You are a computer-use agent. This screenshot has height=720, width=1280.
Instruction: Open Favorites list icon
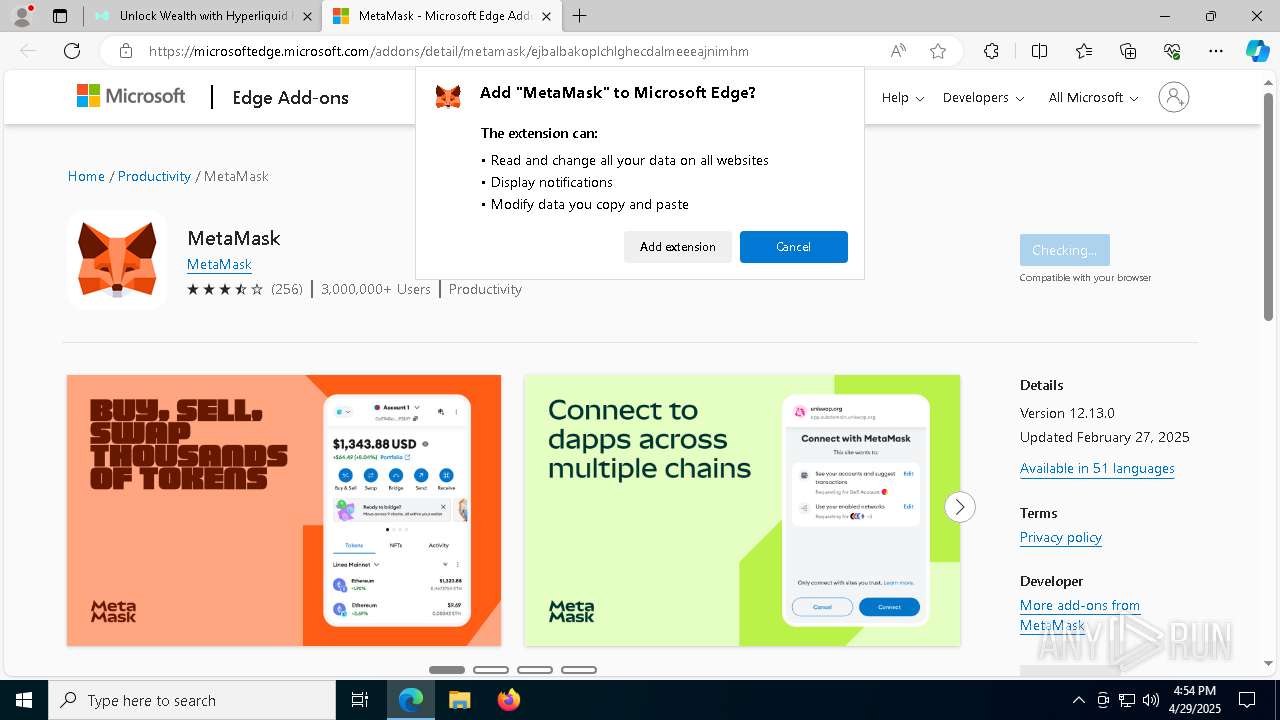tap(1084, 51)
